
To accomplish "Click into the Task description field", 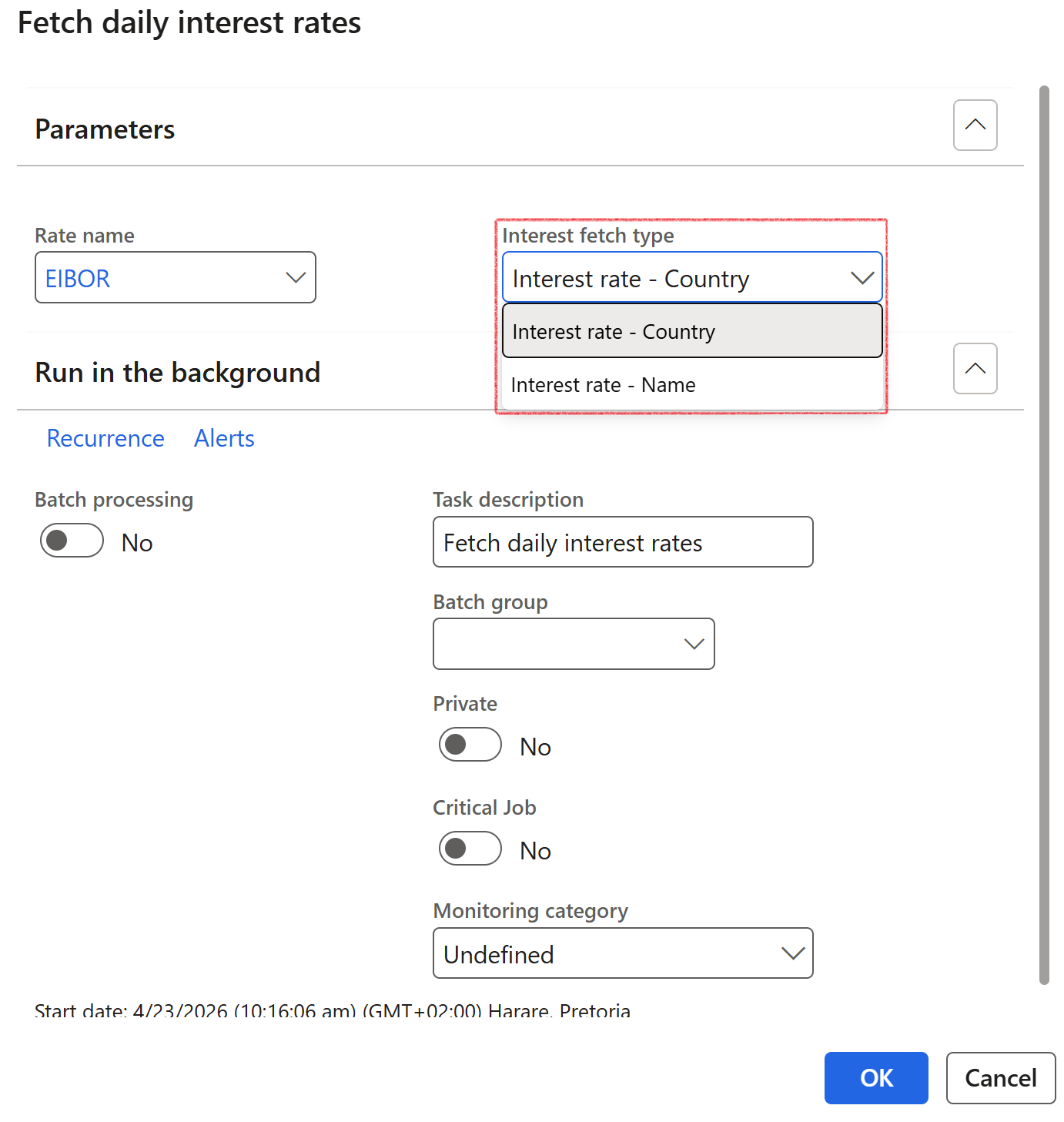I will (x=622, y=542).
